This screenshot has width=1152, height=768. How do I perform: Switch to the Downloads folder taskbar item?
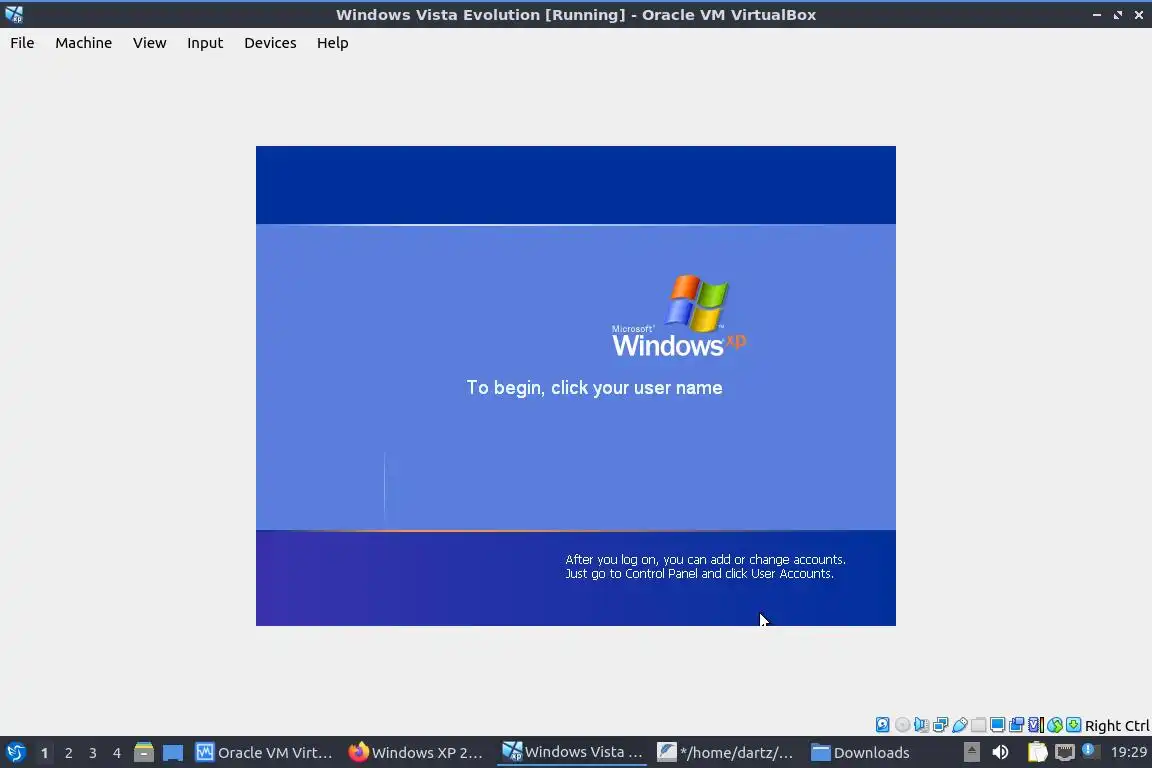click(860, 752)
